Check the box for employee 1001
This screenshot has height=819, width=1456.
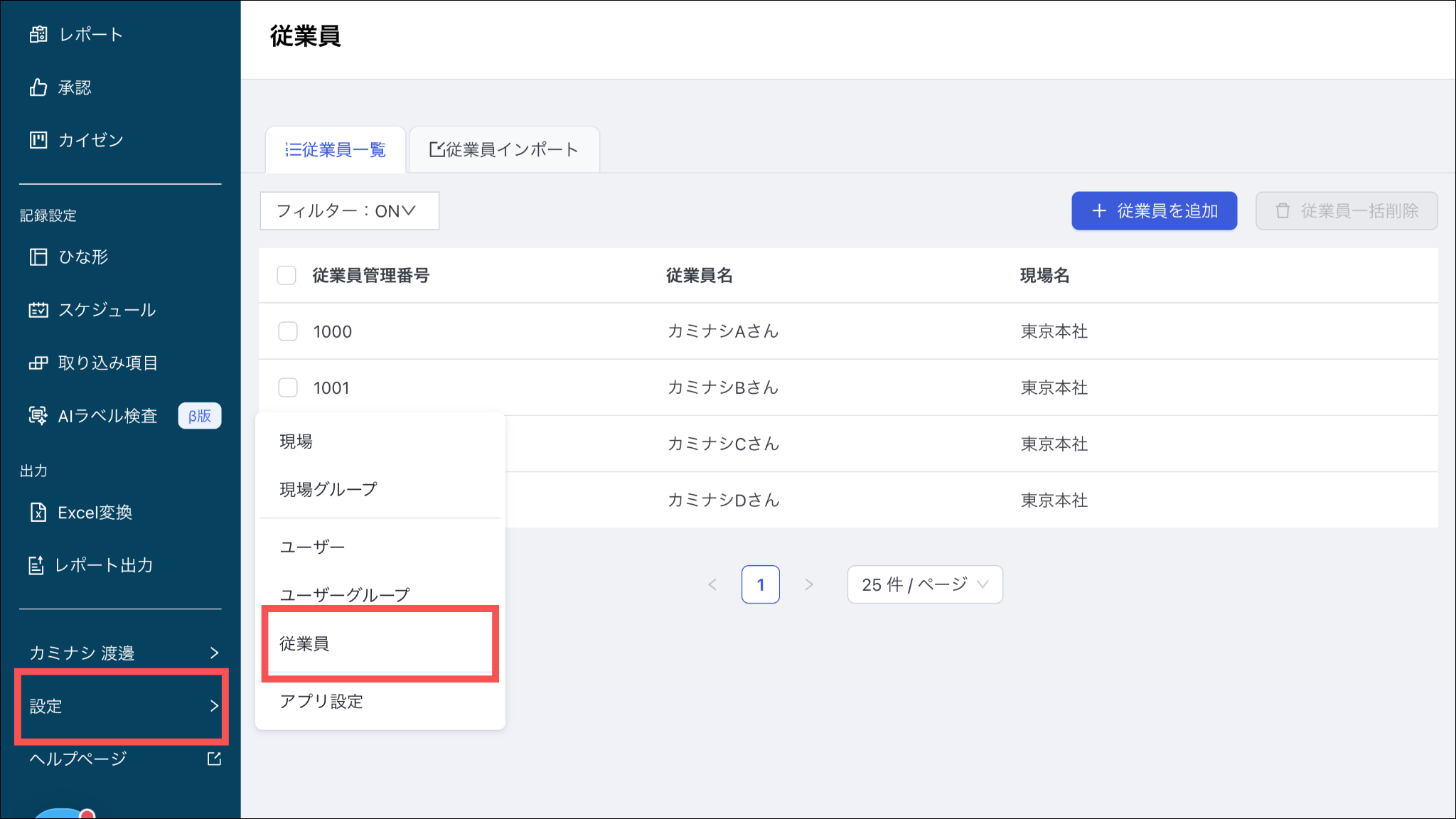coord(288,387)
